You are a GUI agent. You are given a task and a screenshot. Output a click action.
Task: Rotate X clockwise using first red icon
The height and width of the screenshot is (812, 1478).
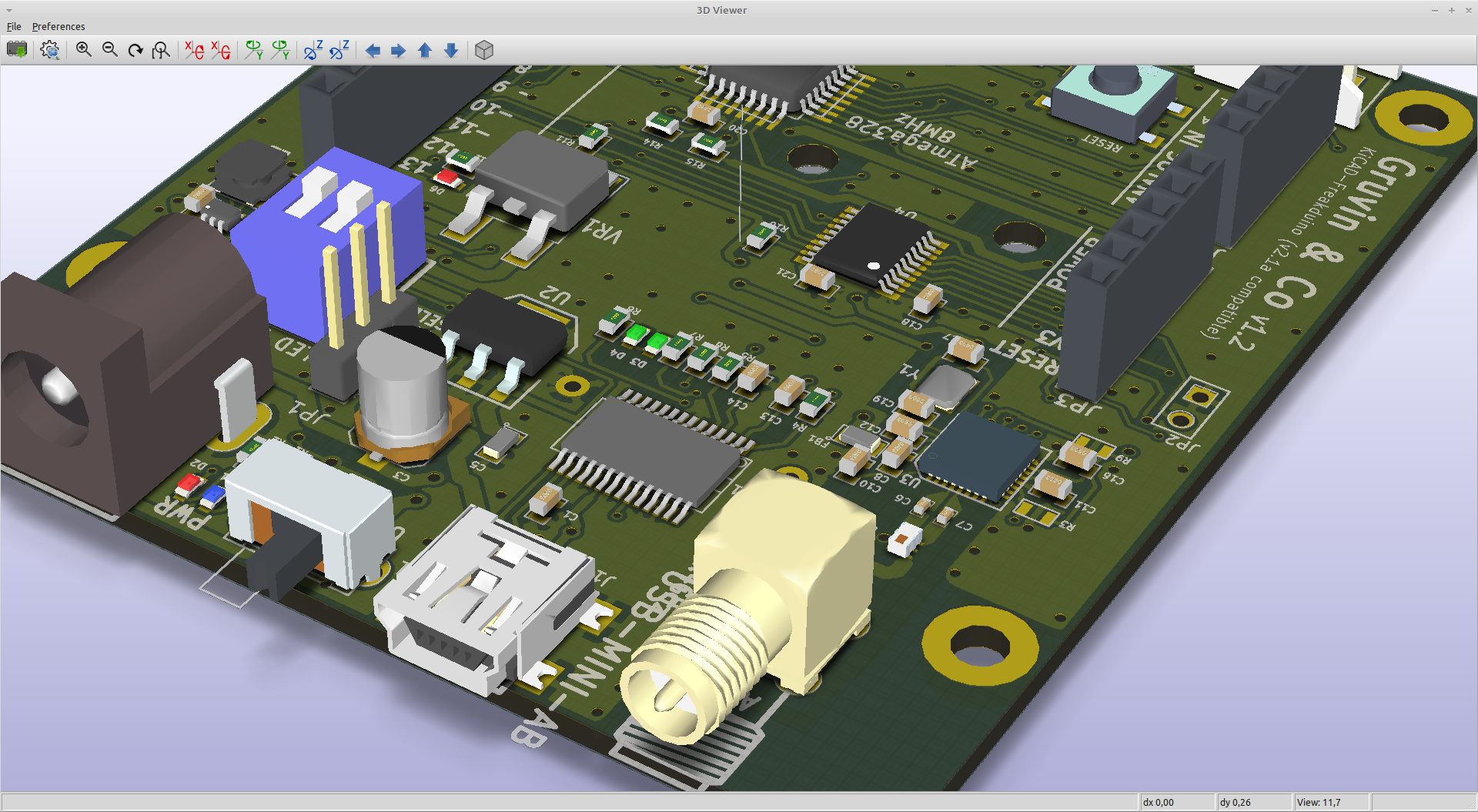tap(194, 50)
